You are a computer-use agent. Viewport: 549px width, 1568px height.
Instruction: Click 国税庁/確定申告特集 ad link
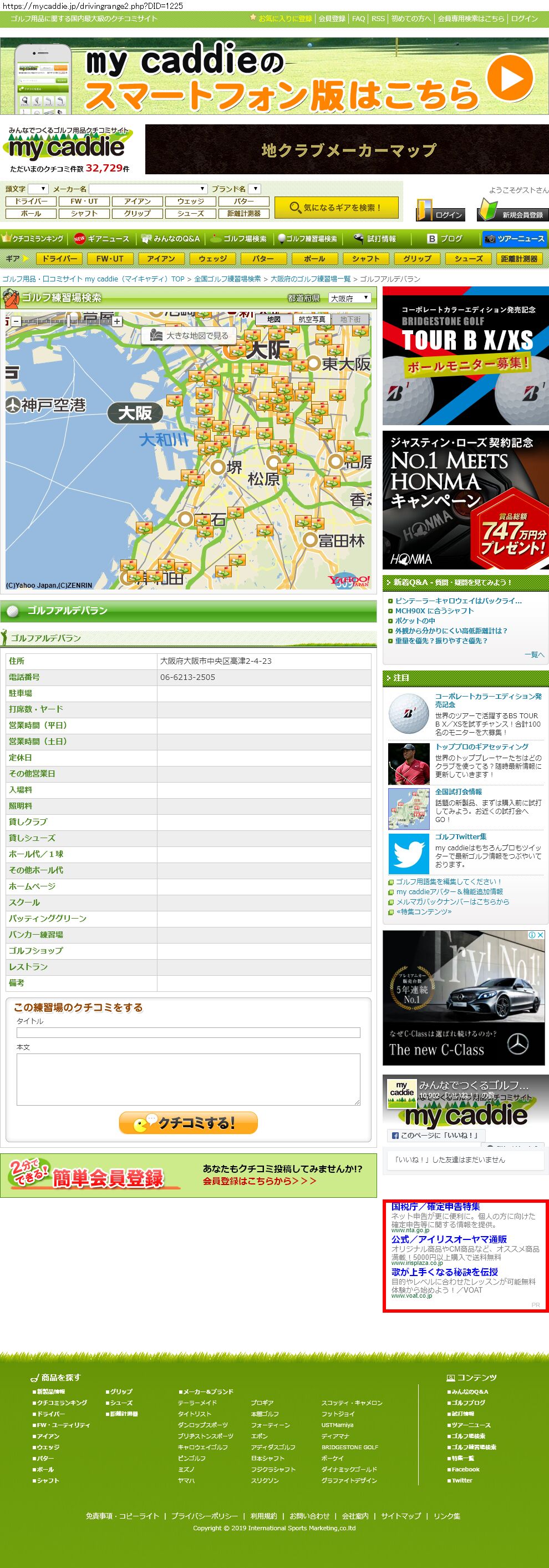coord(435,1206)
